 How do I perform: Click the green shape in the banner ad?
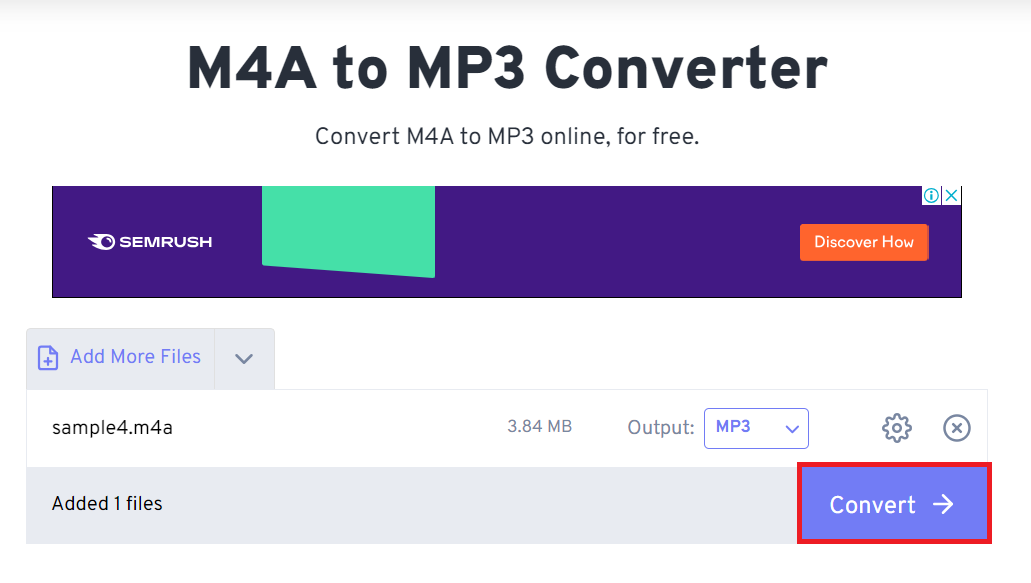pos(347,231)
